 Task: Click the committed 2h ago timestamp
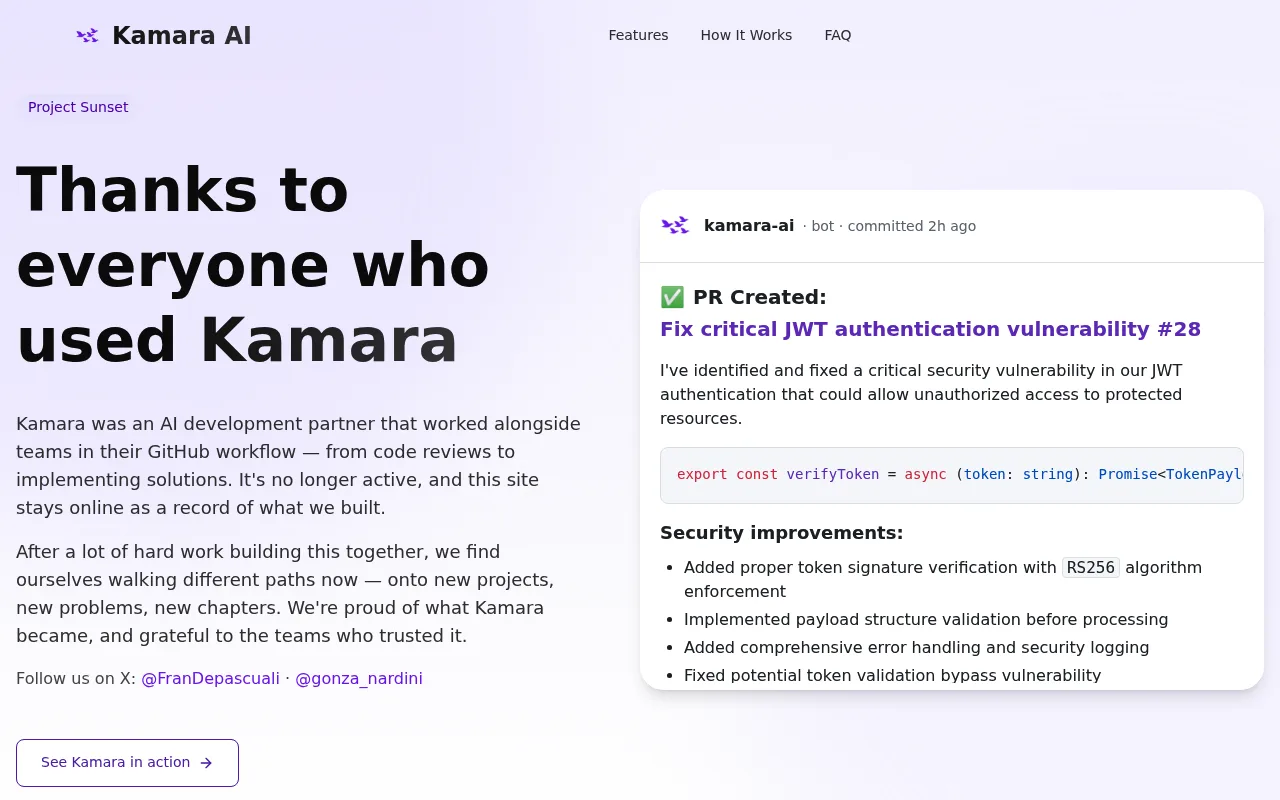912,226
